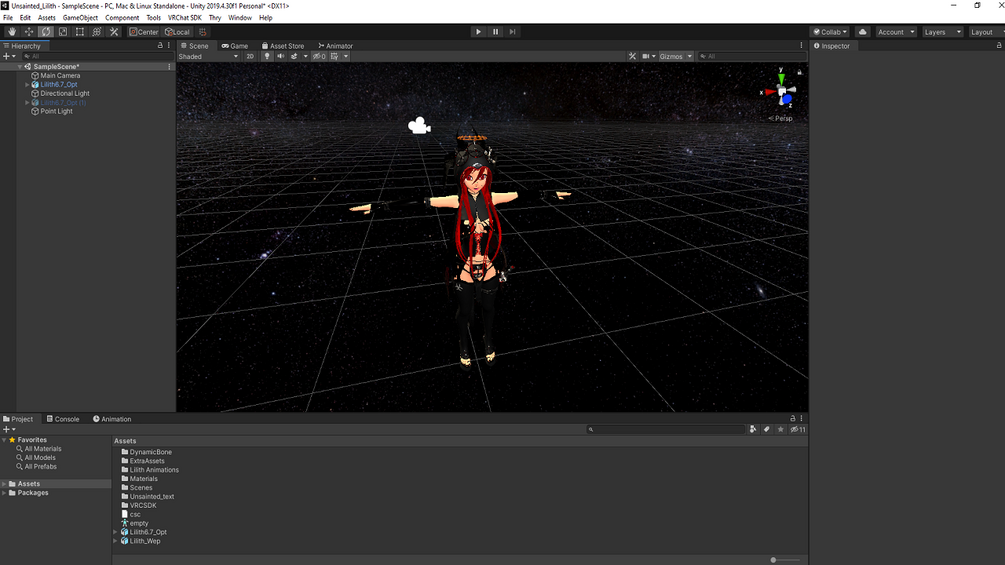The height and width of the screenshot is (565, 1005).
Task: Toggle scene lighting
Action: pos(267,56)
